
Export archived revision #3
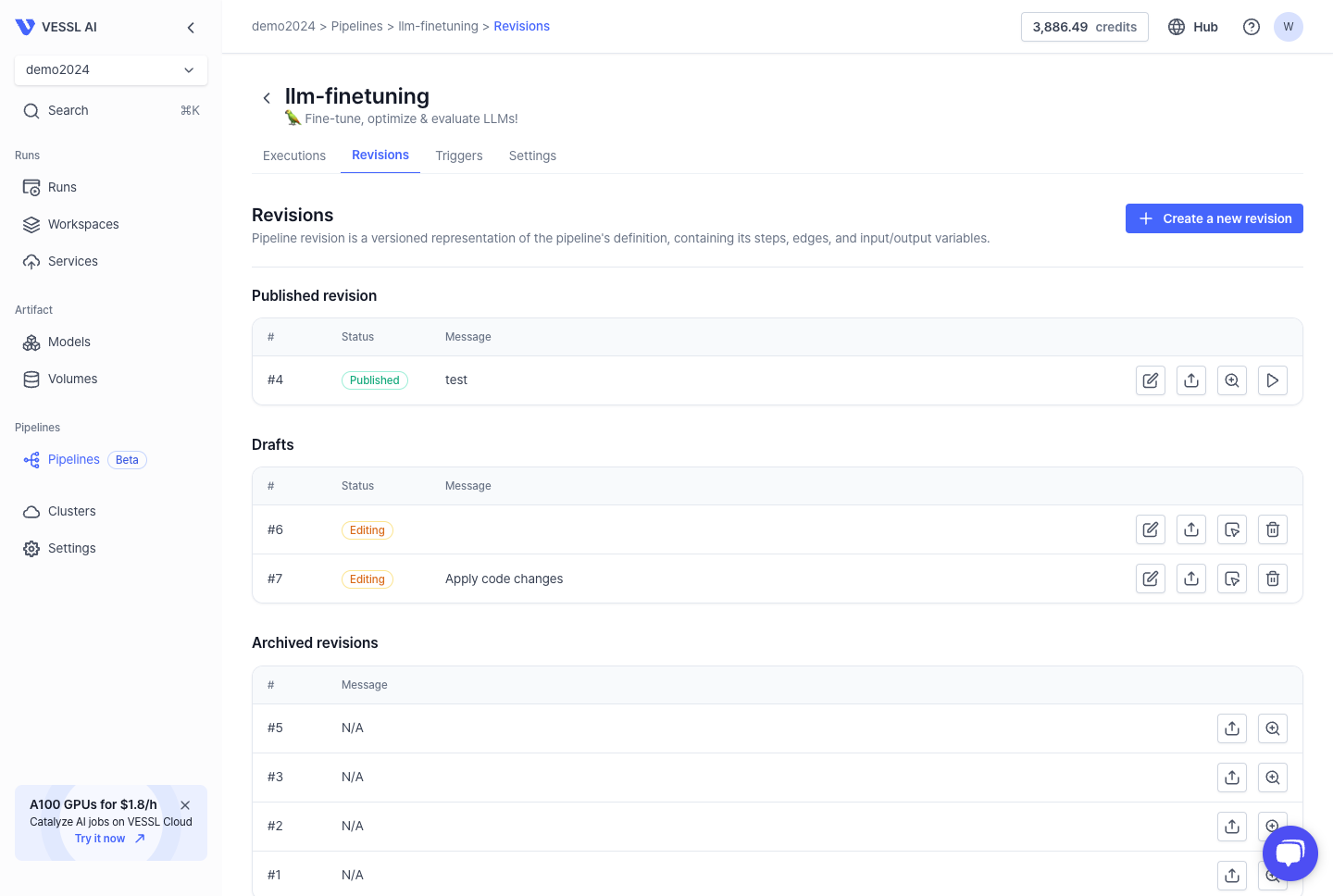click(1232, 778)
